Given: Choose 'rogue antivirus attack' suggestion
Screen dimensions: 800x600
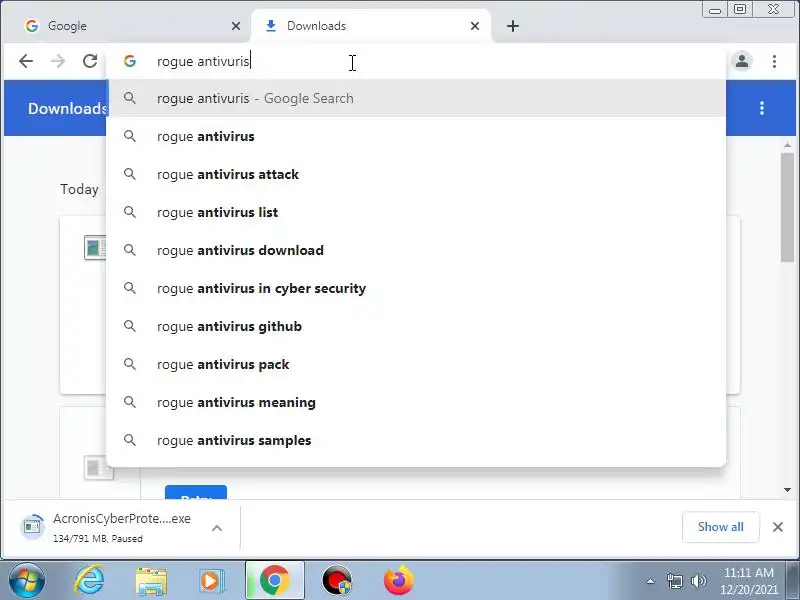Looking at the screenshot, I should click(416, 174).
